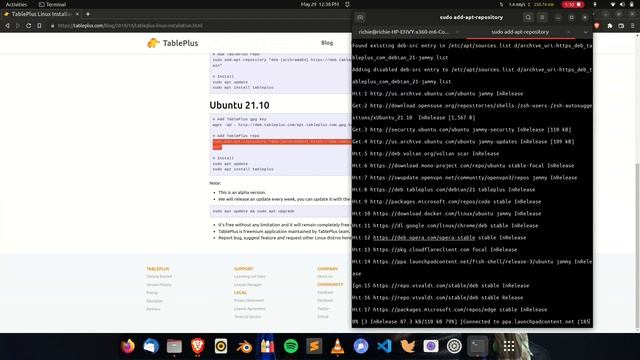Select the TablePlus Linux Installation browser tab
The image size is (640, 360).
pos(41,14)
